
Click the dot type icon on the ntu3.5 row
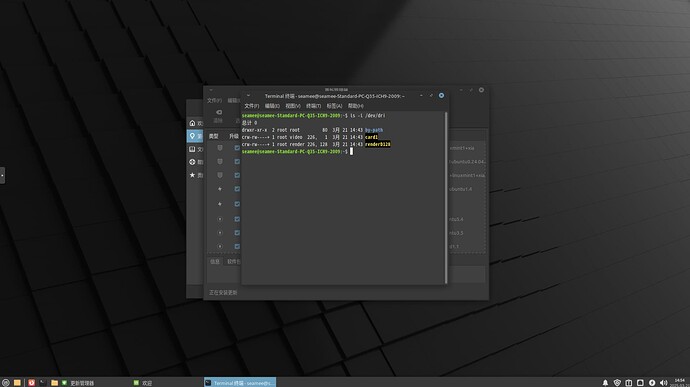(x=220, y=232)
